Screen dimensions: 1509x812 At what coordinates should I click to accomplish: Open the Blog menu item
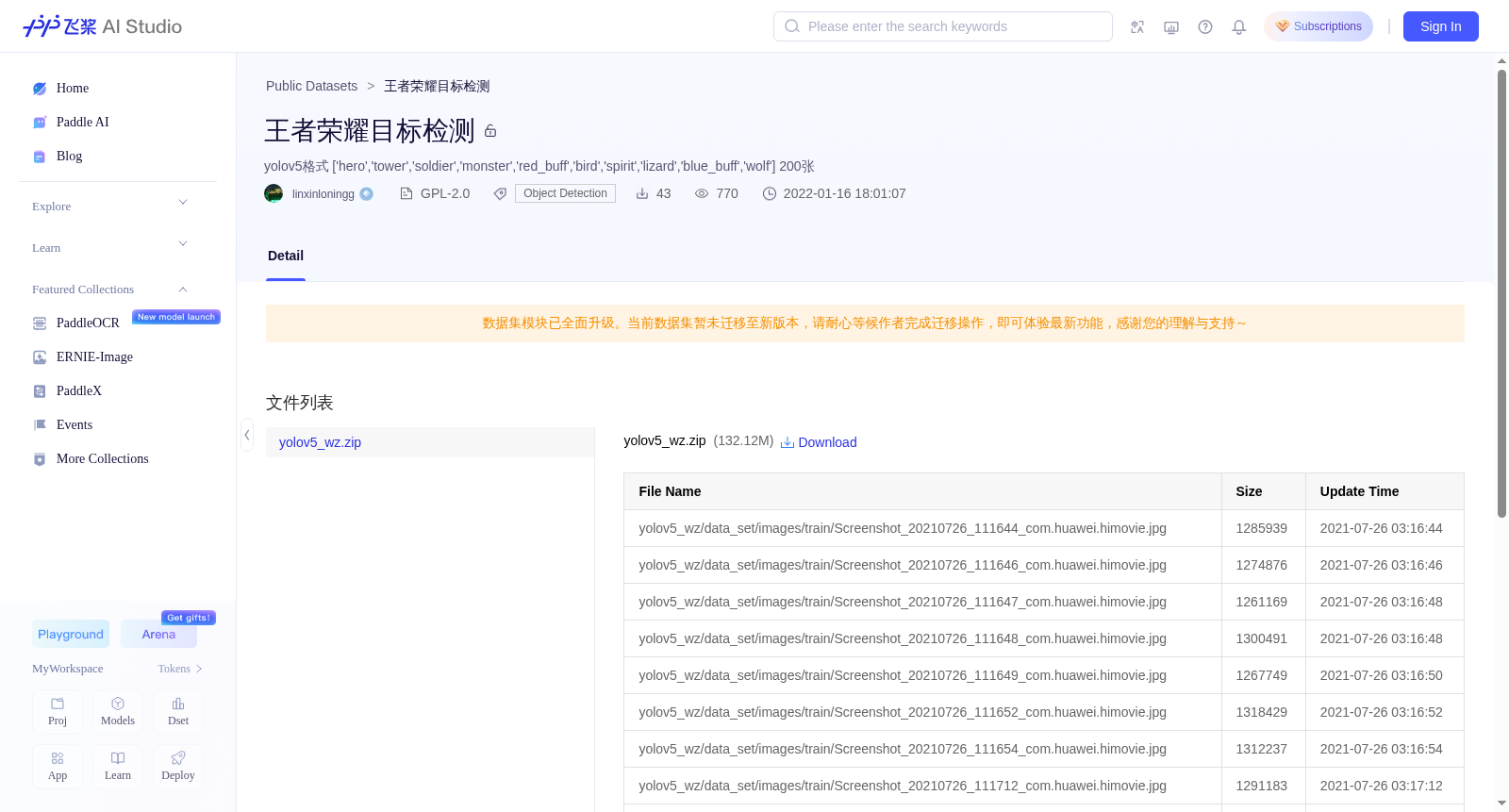[x=70, y=157]
